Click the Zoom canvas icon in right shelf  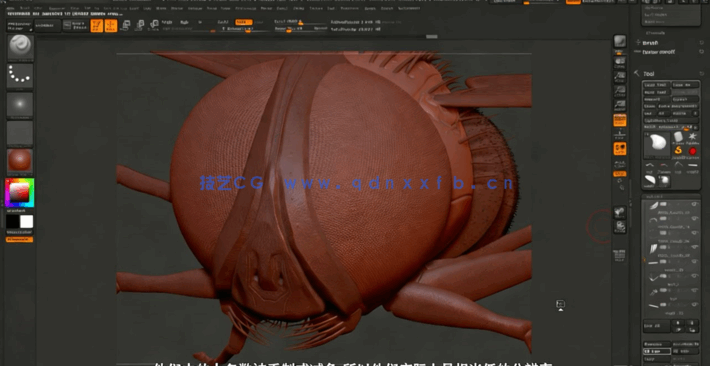point(619,77)
